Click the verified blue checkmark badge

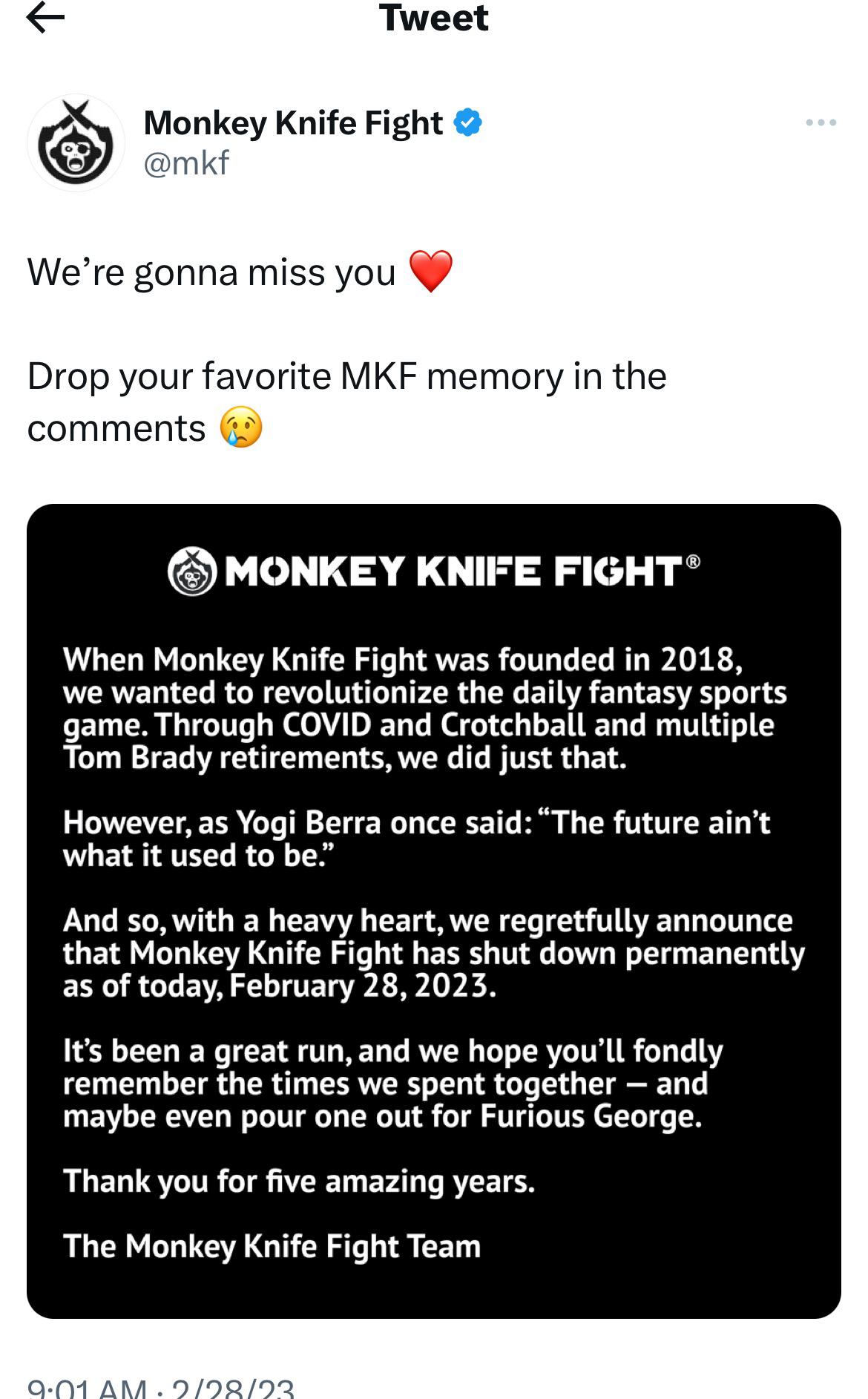click(469, 122)
